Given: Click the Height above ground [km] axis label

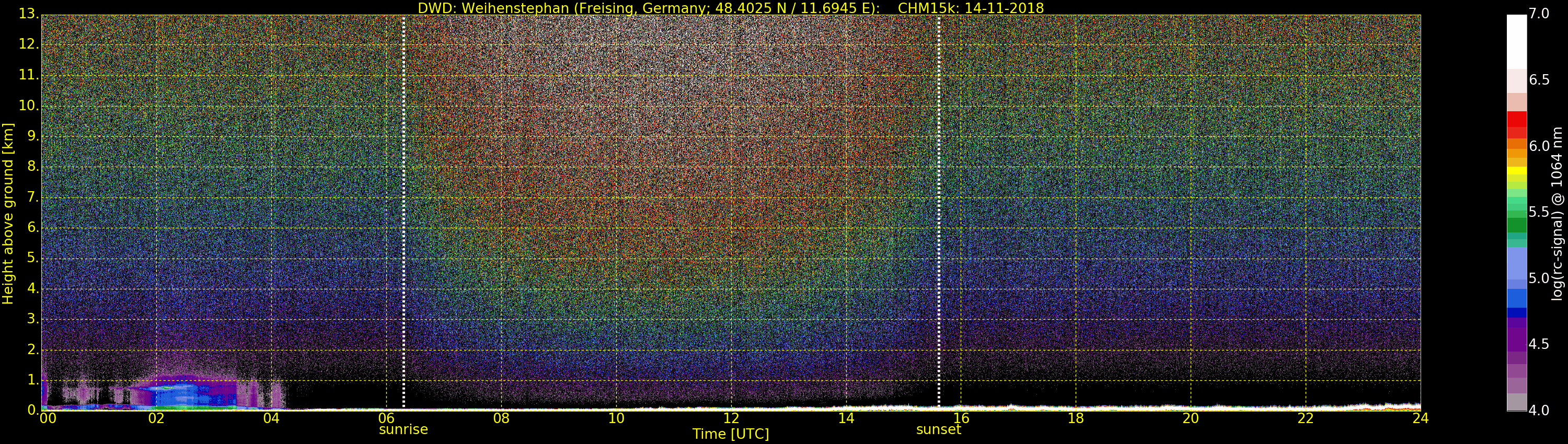Looking at the screenshot, I should [8, 214].
